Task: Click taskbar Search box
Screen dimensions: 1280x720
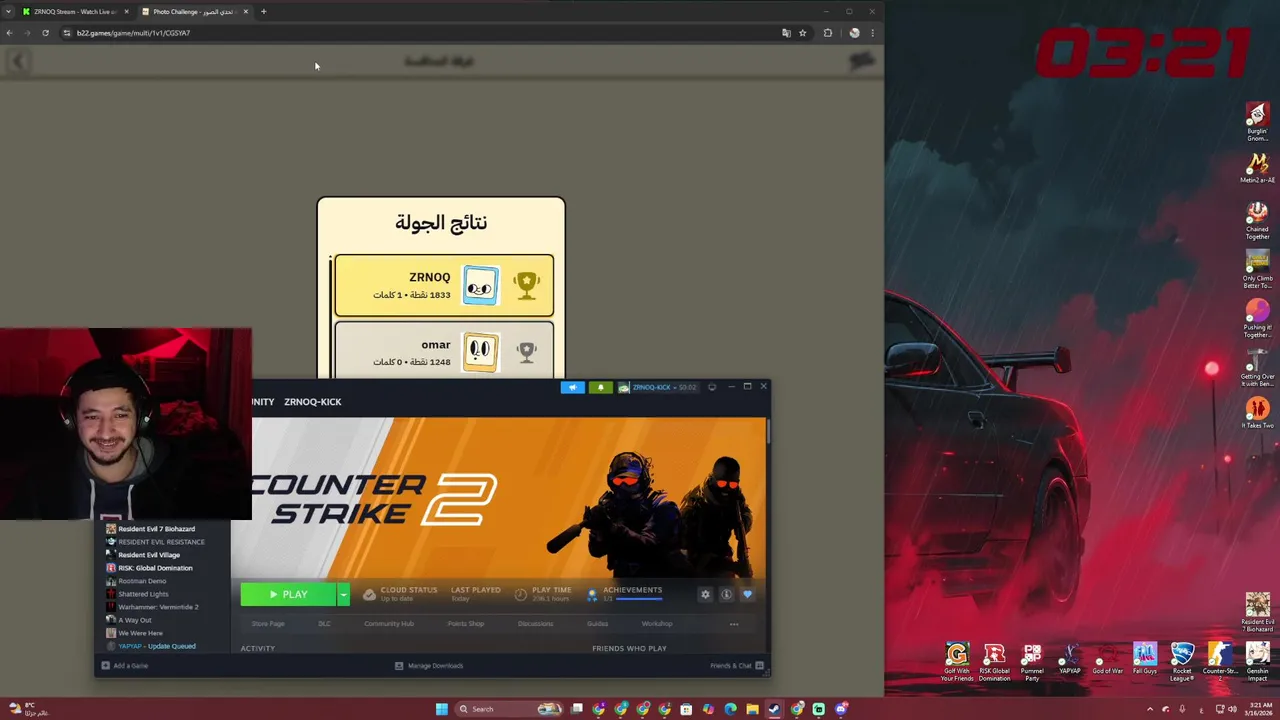Action: point(508,709)
